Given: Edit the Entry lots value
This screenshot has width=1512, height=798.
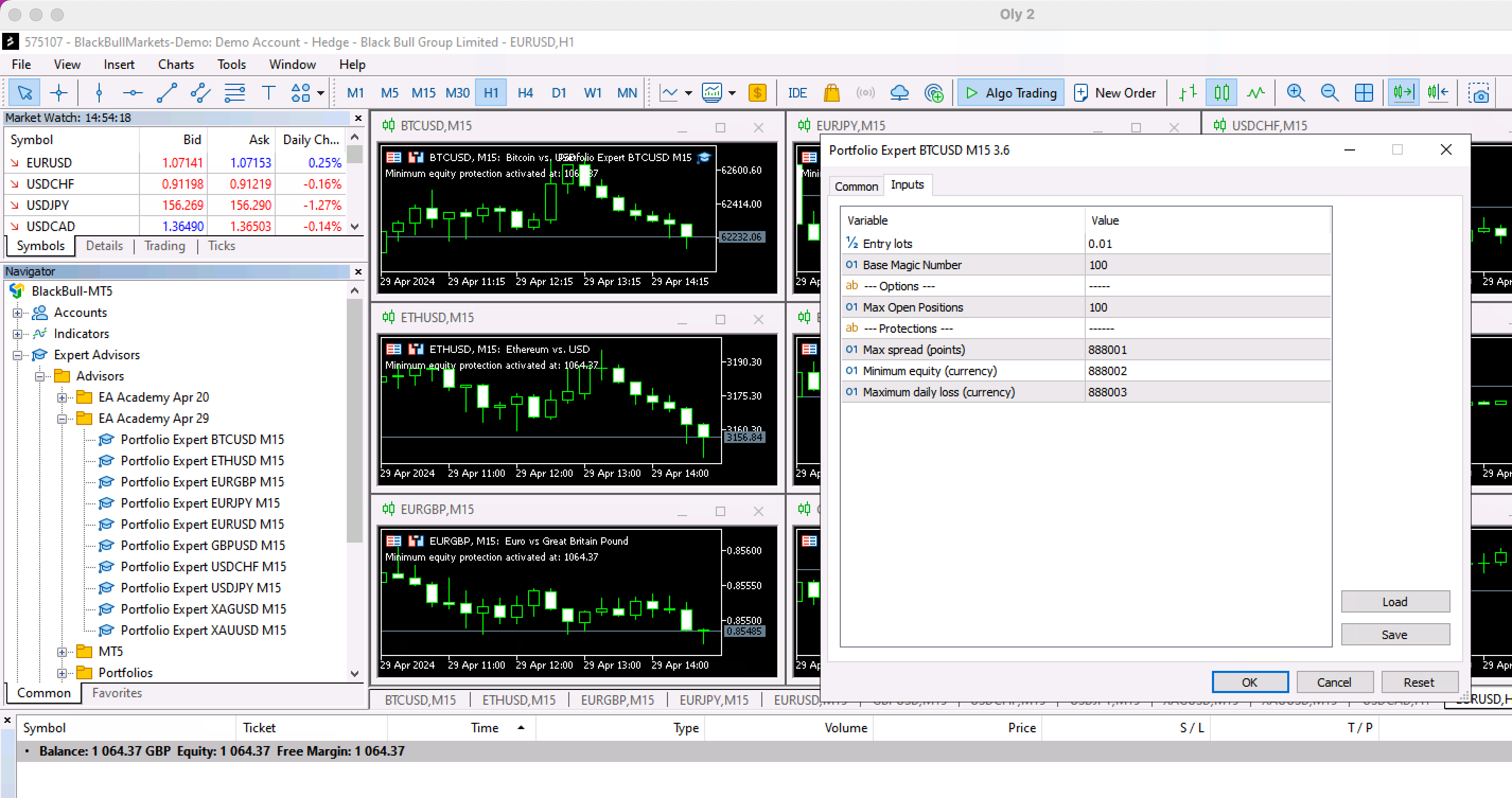Looking at the screenshot, I should tap(1207, 244).
